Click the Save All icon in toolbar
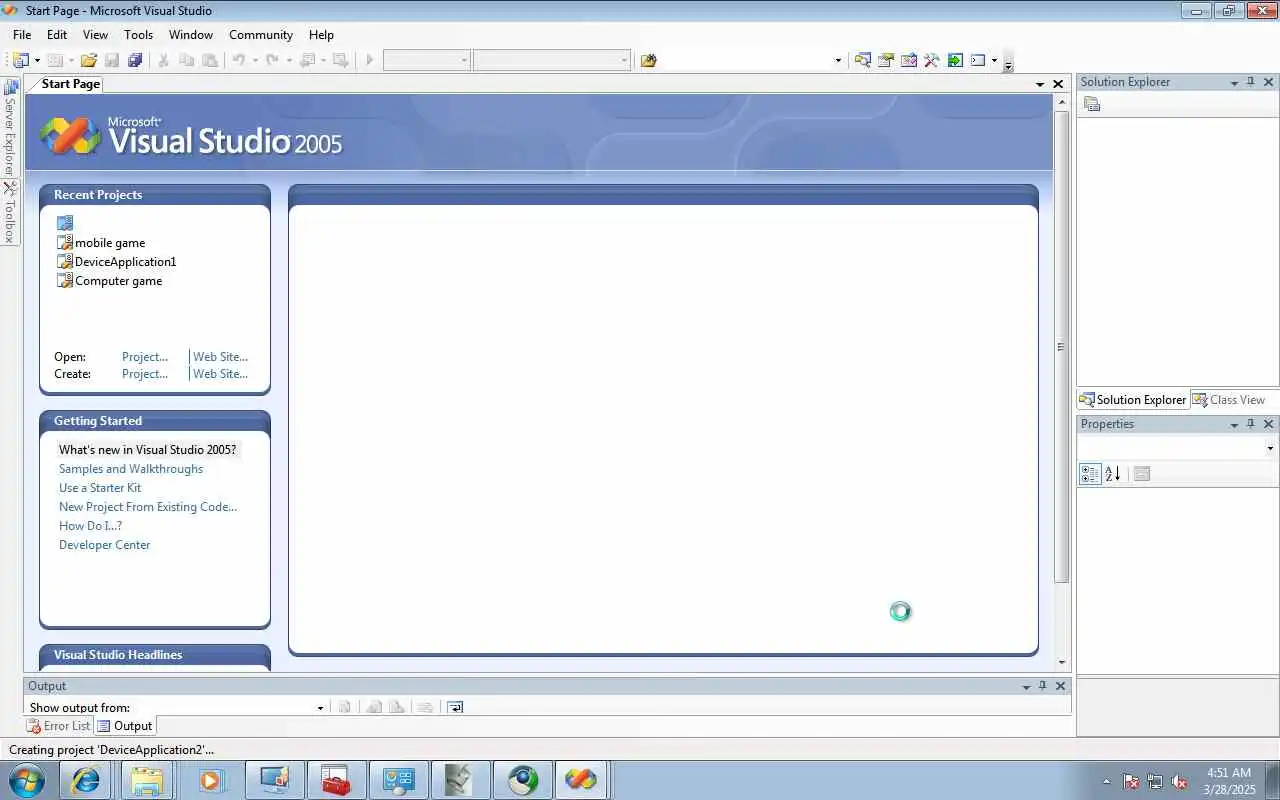 pos(135,60)
